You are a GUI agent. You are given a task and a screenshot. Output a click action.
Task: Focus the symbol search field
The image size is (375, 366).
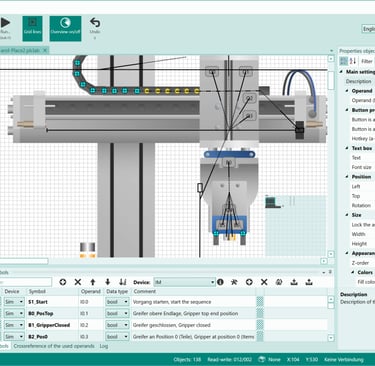tap(26, 282)
